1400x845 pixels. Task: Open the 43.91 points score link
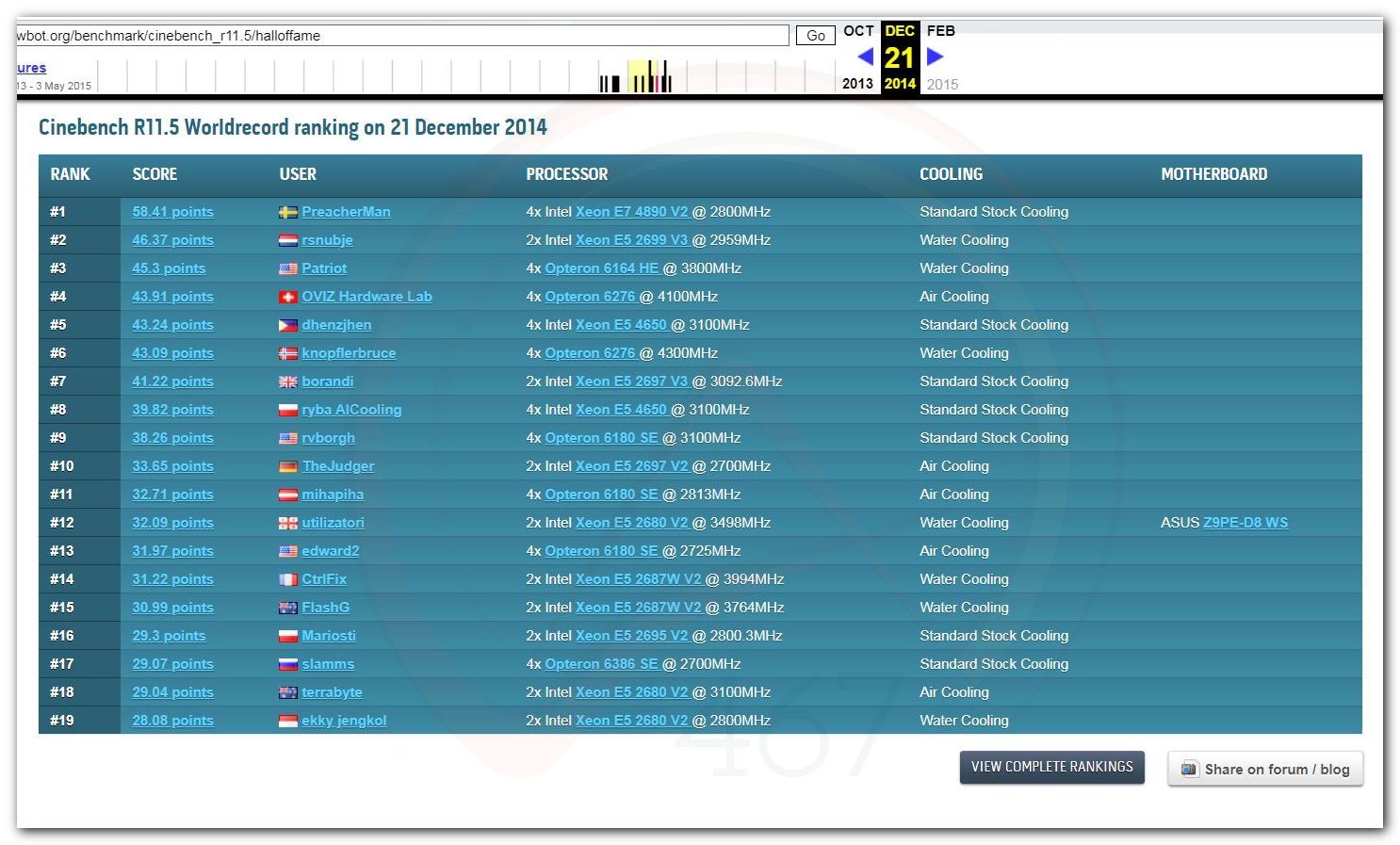tap(172, 297)
